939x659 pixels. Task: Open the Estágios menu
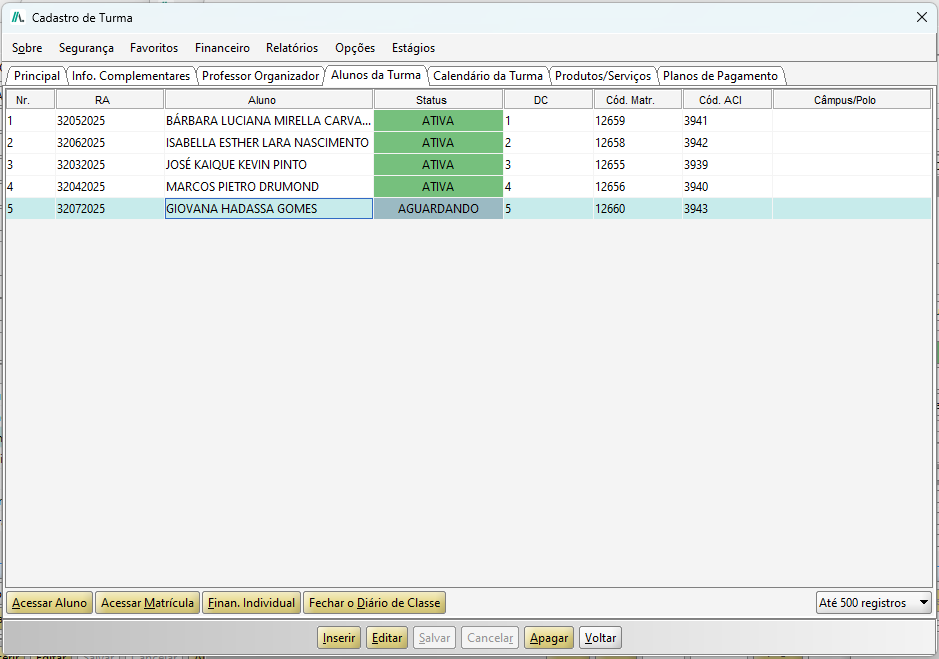413,48
